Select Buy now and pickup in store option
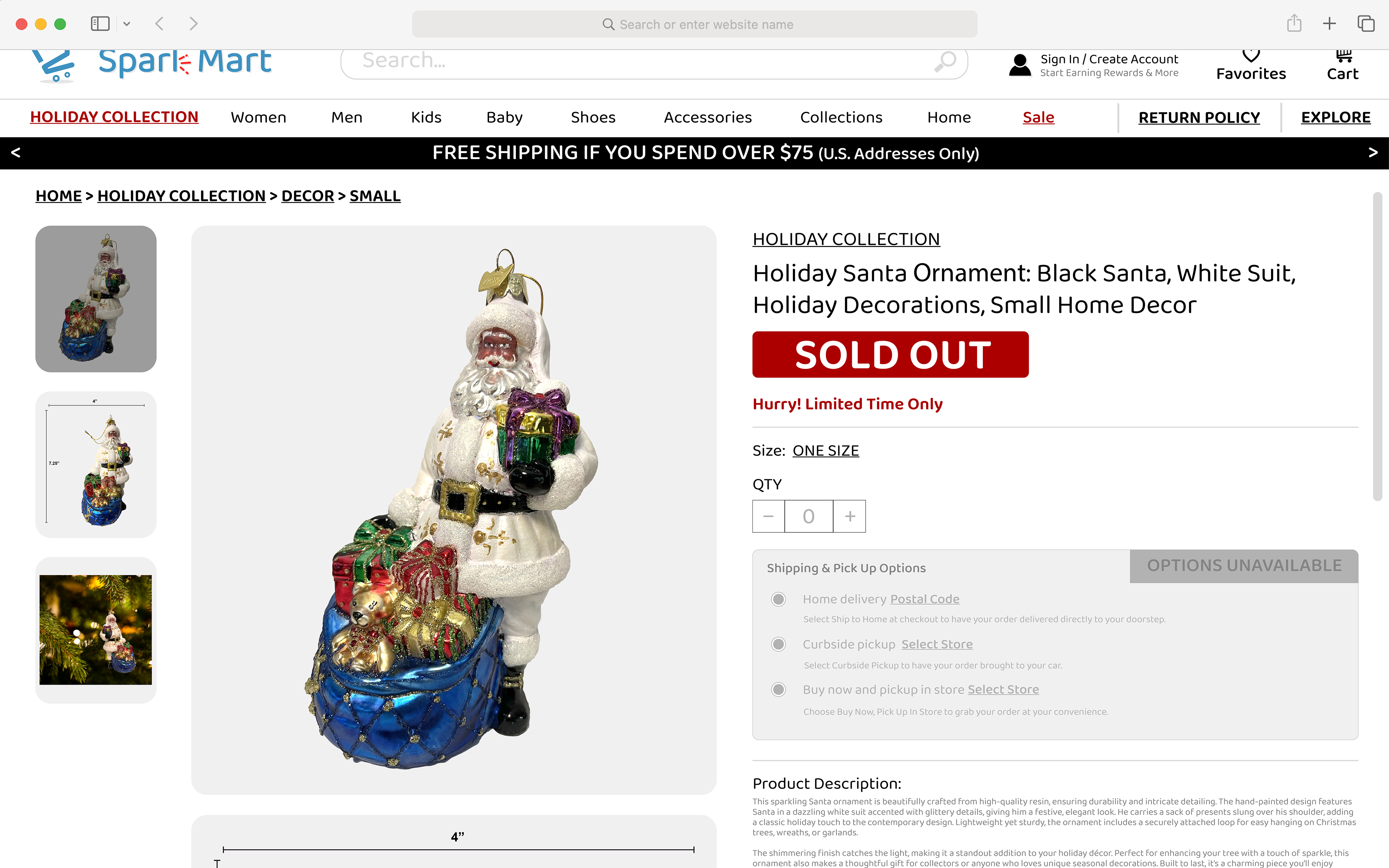This screenshot has height=868, width=1389. tap(778, 689)
